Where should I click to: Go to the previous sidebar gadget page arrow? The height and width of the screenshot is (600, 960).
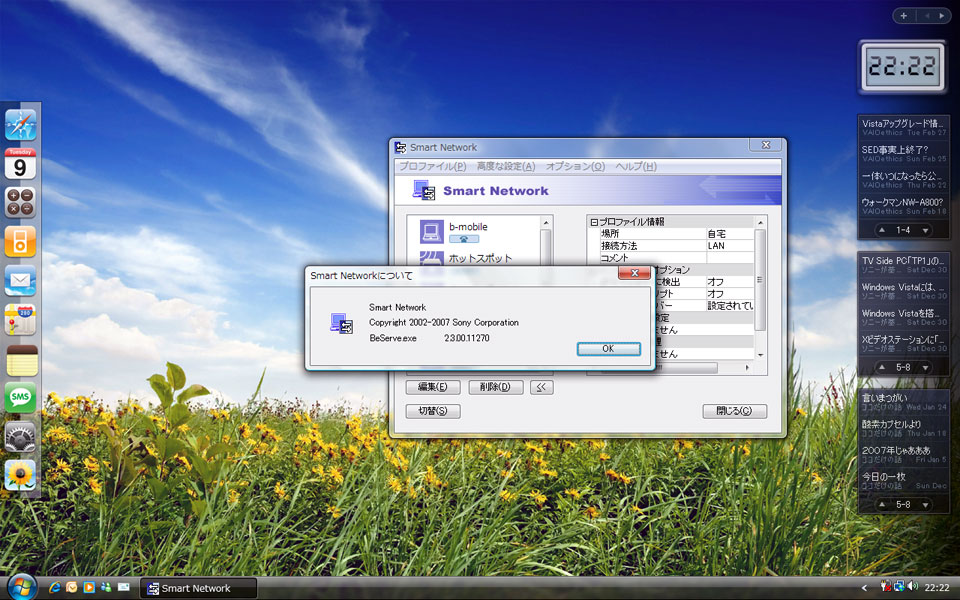pyautogui.click(x=927, y=16)
